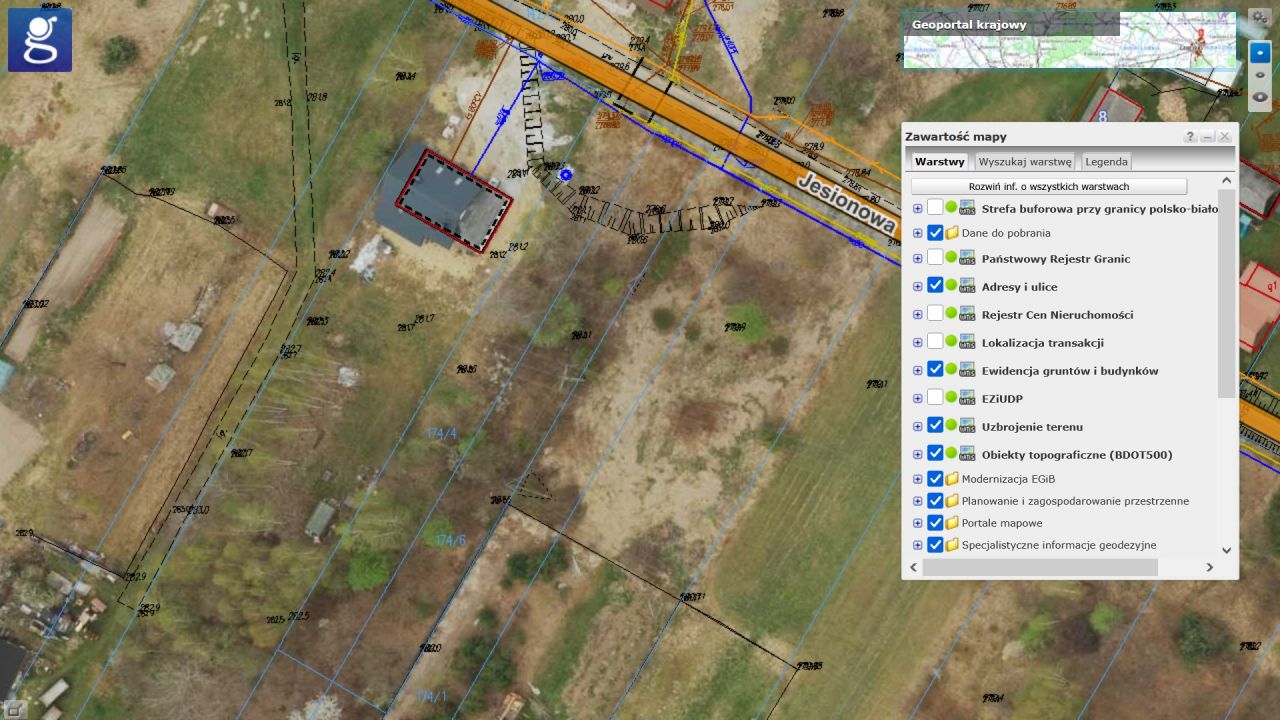Turn off Ewidencja gruntów i budynków layer
Screen dimensions: 1280x720
(x=935, y=370)
